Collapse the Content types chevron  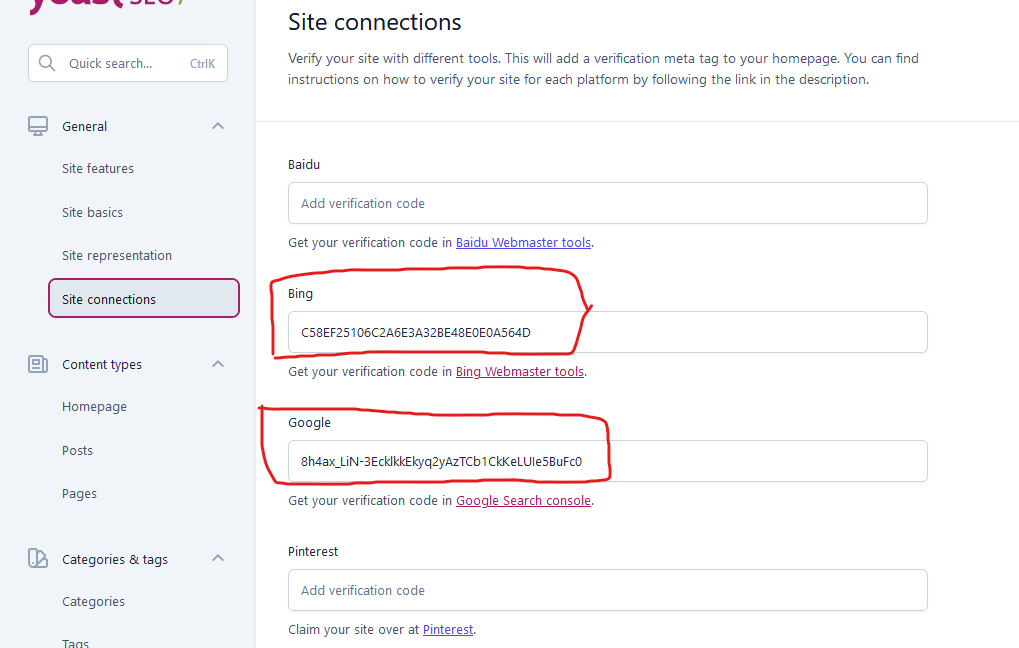[218, 364]
